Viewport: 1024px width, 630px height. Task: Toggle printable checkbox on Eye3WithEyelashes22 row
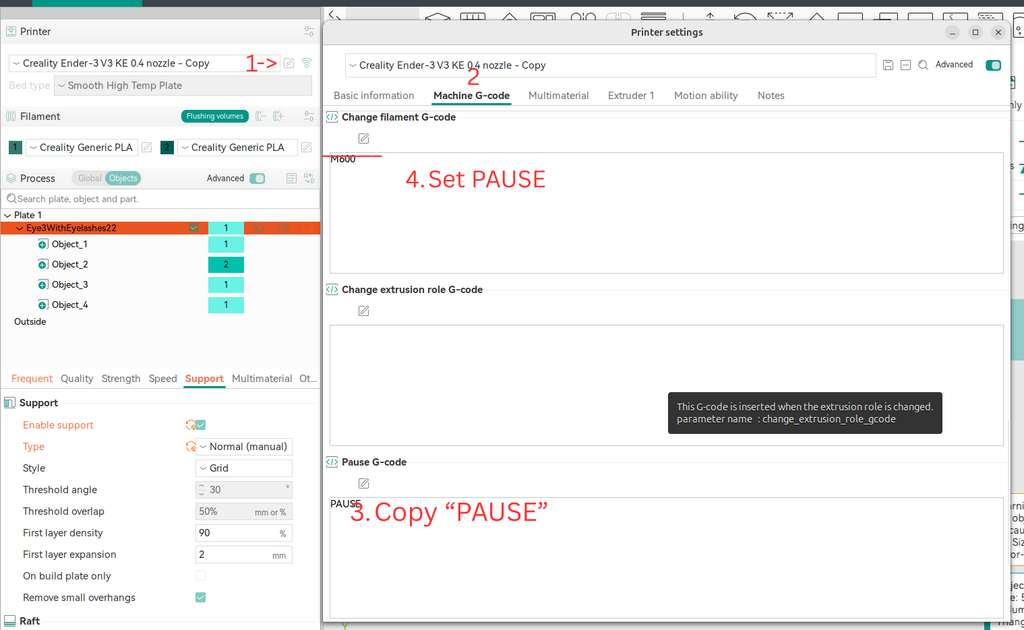coord(194,228)
